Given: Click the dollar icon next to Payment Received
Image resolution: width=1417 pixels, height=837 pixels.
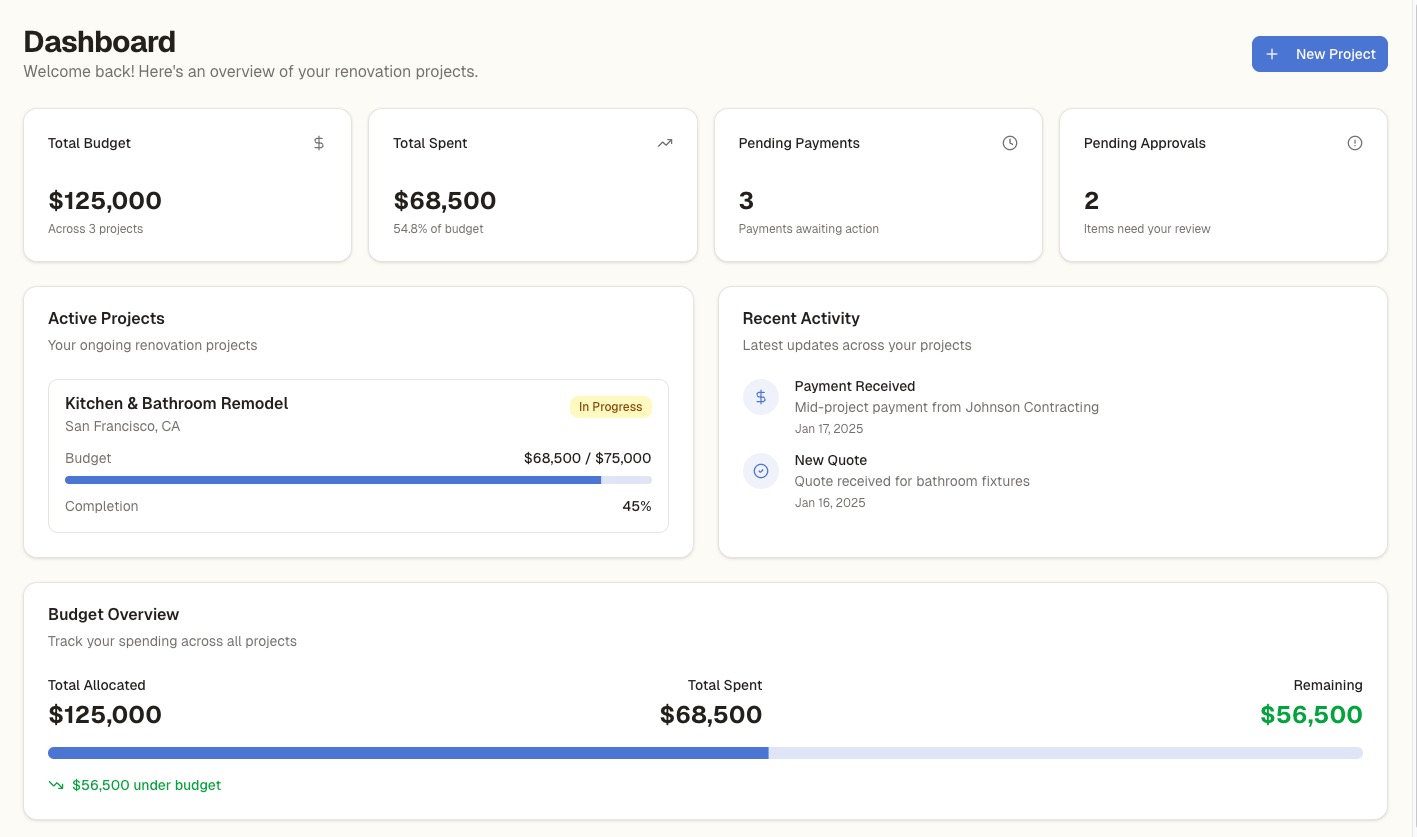Looking at the screenshot, I should tap(761, 397).
